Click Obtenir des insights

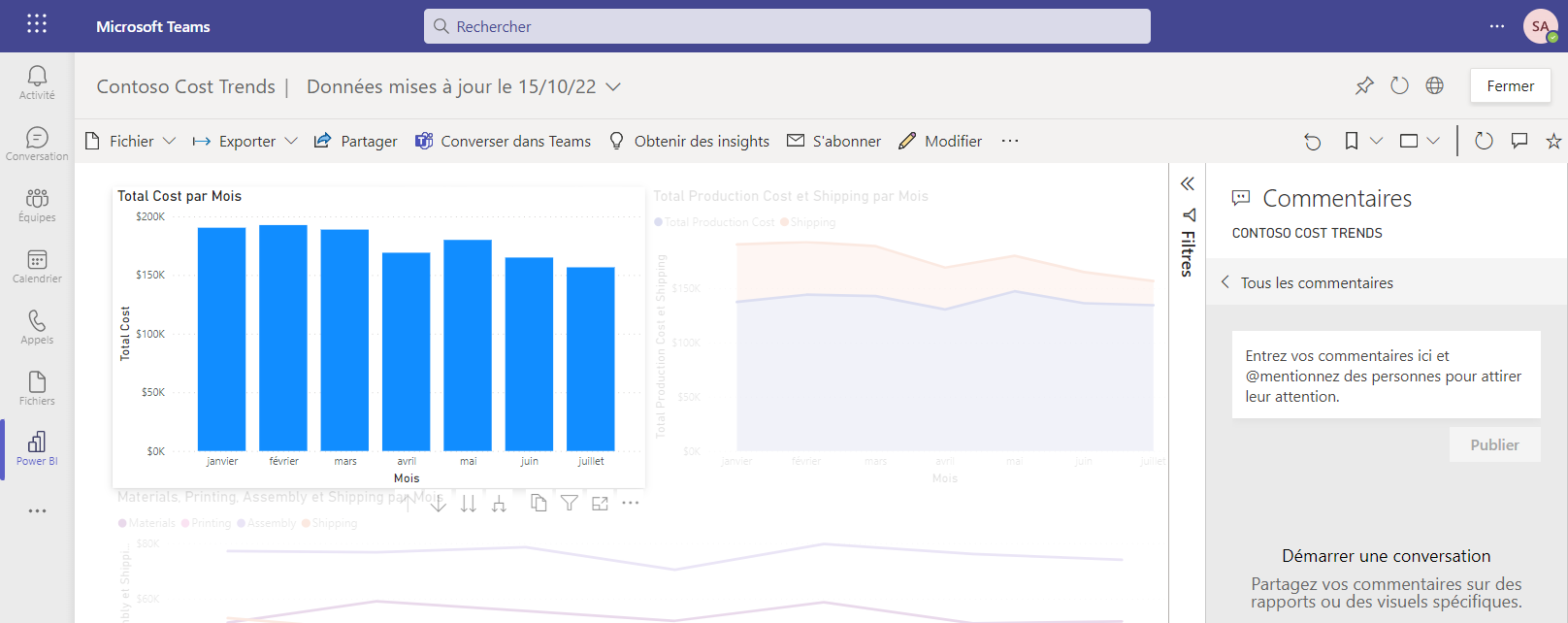click(689, 141)
